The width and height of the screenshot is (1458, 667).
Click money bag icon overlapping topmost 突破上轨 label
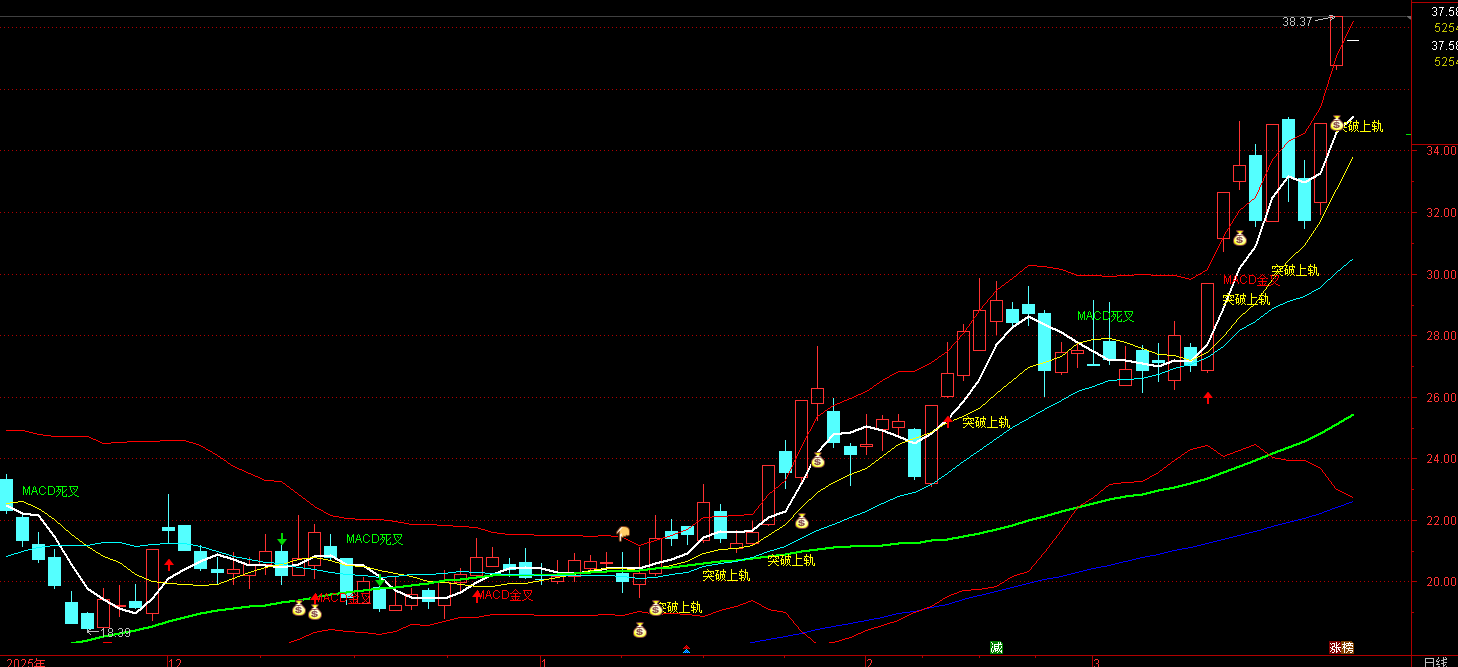1337,124
